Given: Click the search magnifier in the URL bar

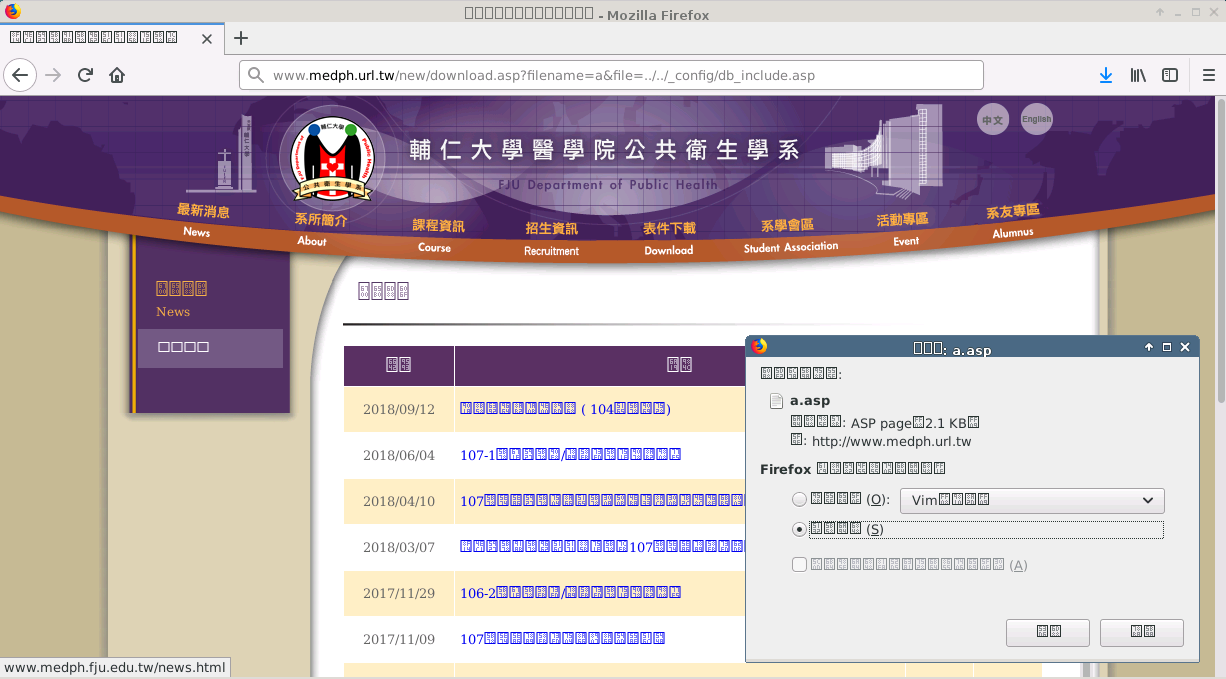Looking at the screenshot, I should coord(255,75).
